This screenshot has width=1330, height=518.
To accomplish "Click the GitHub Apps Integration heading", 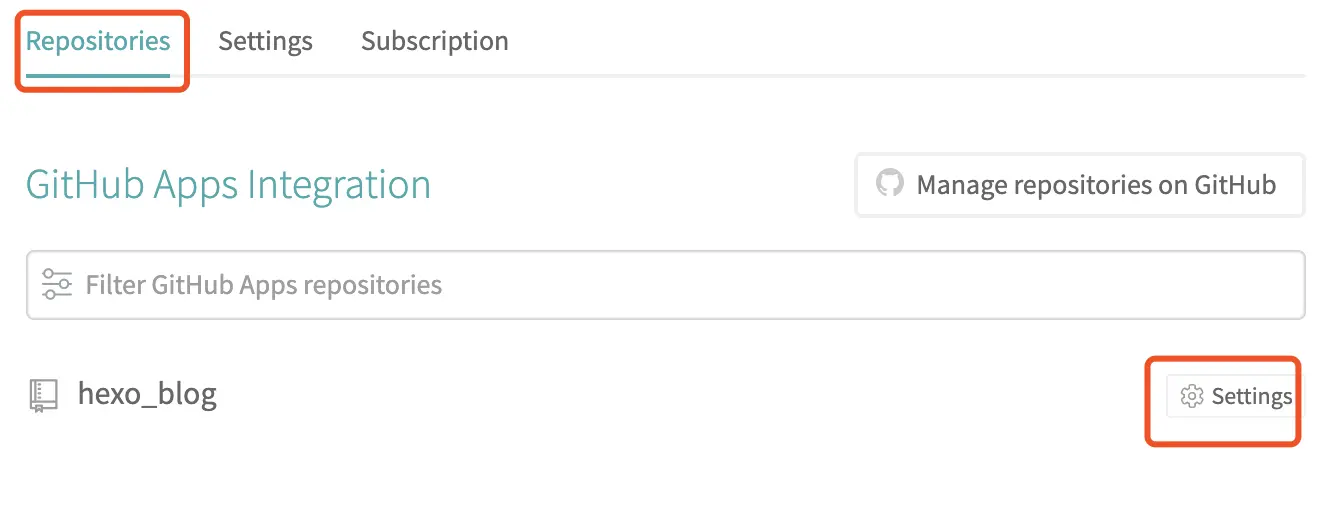I will pyautogui.click(x=228, y=185).
